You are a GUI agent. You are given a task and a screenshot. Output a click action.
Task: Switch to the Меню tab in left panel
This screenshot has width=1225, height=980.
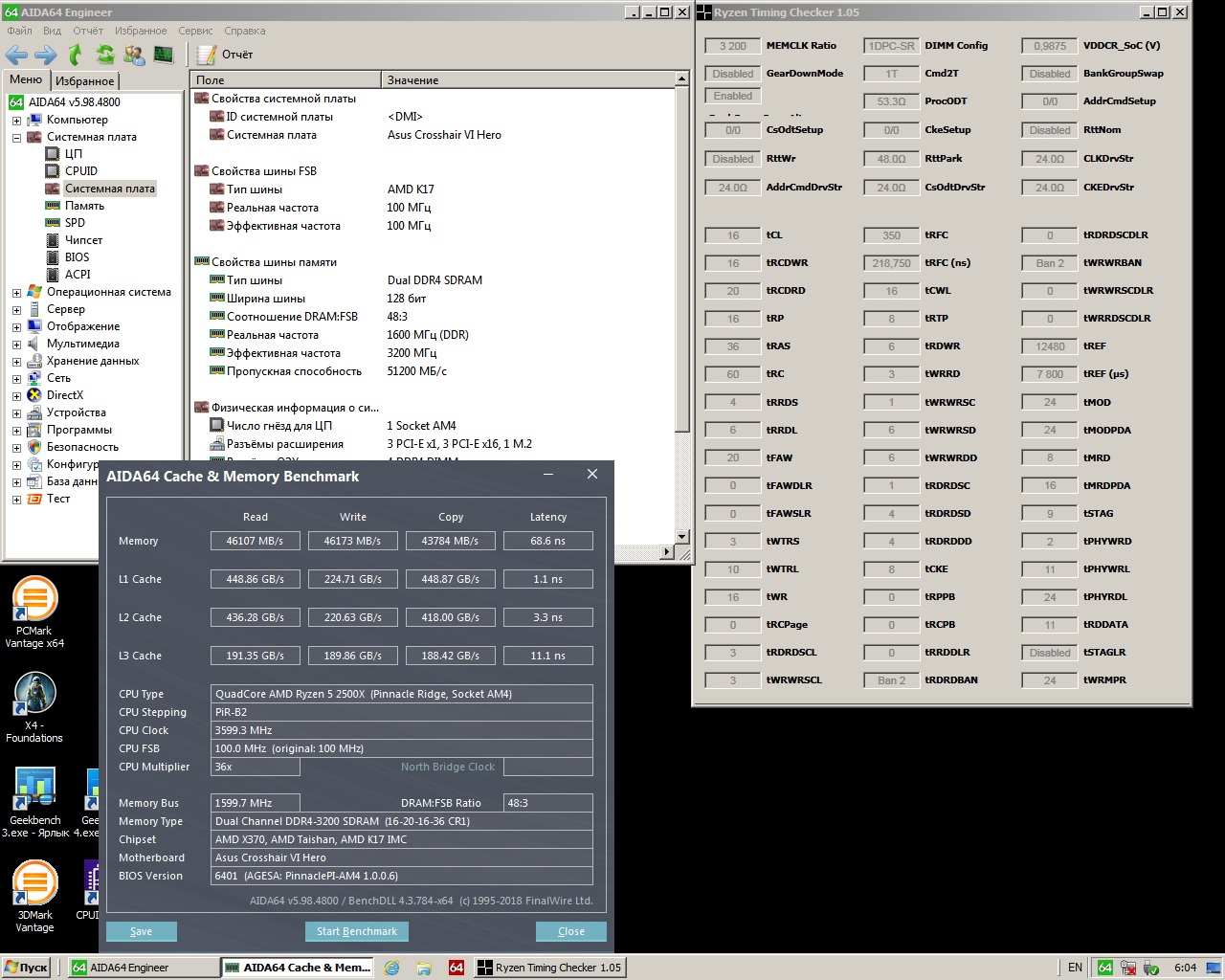26,80
